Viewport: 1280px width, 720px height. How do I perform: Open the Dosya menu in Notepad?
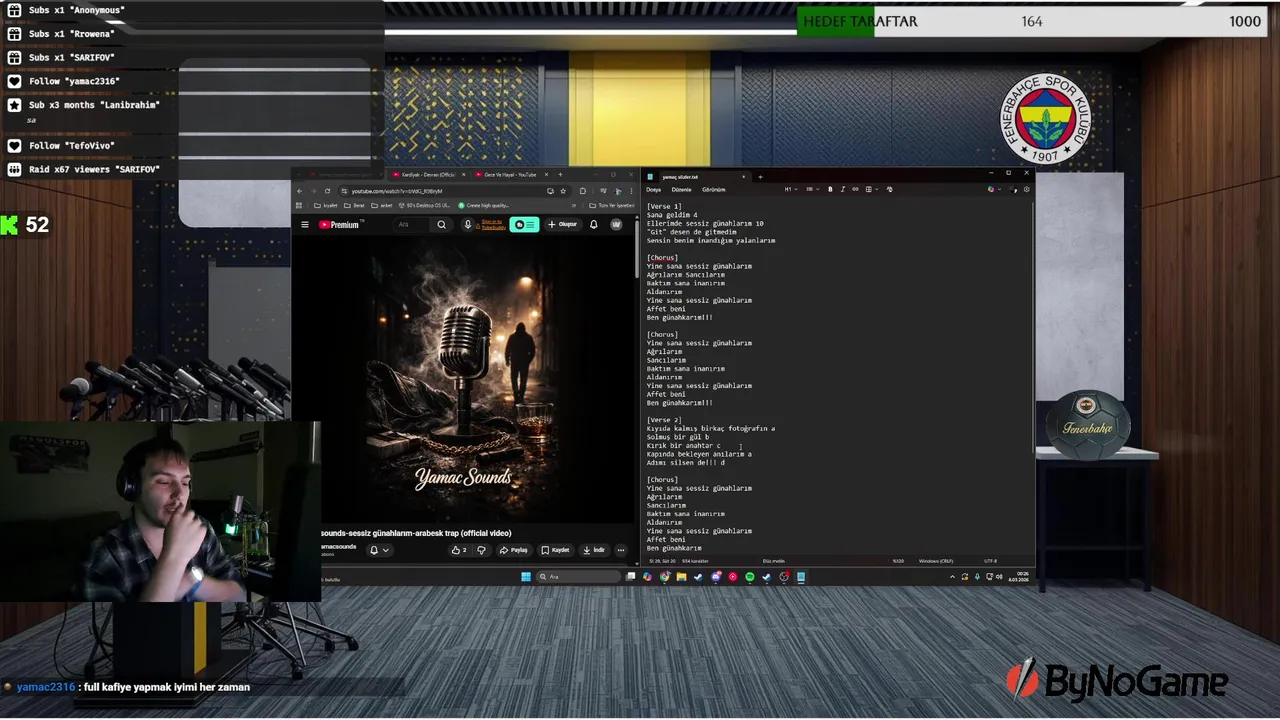click(x=653, y=189)
